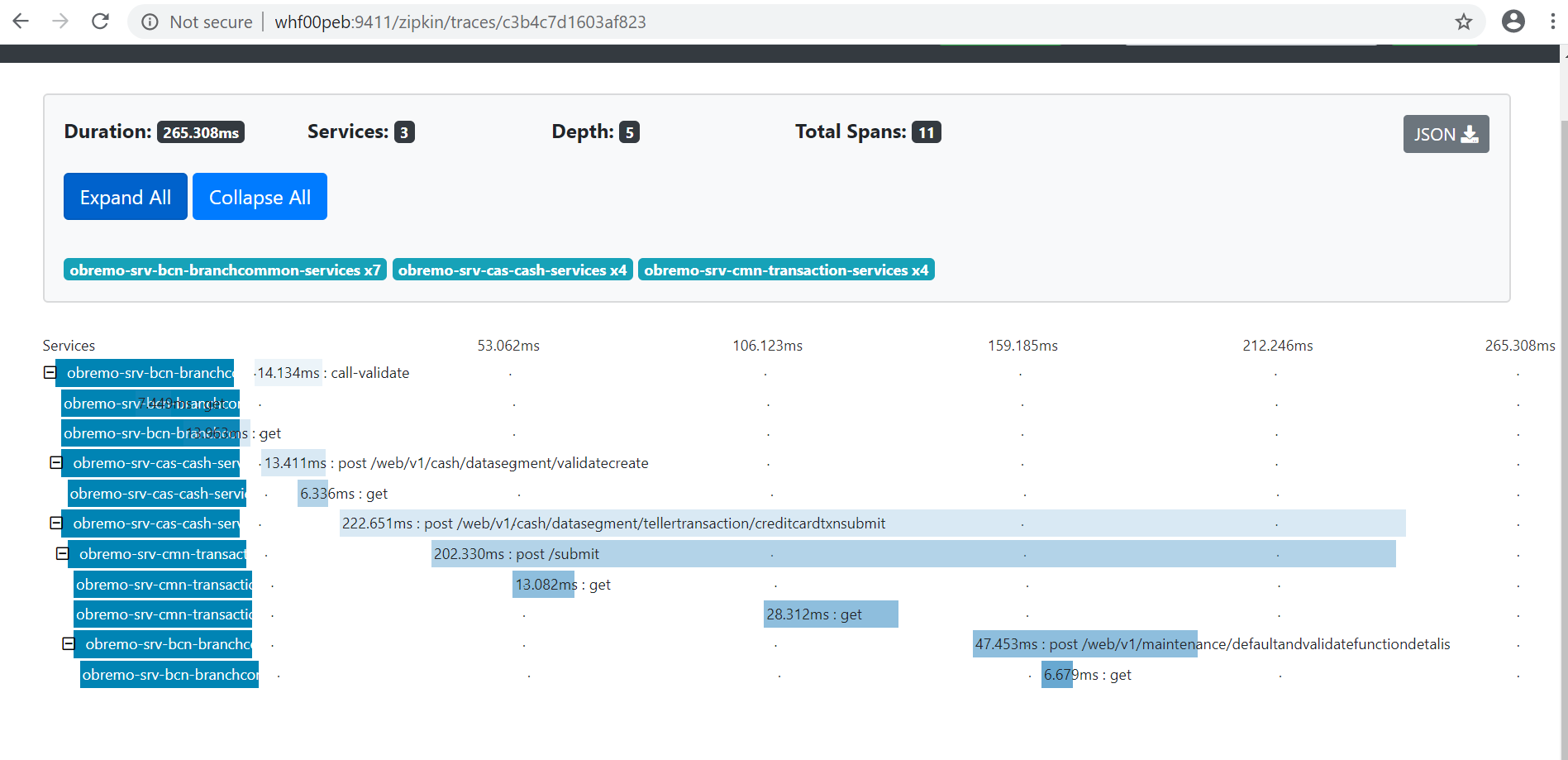This screenshot has width=1568, height=760.
Task: Click the Collapse All button
Action: pos(260,197)
